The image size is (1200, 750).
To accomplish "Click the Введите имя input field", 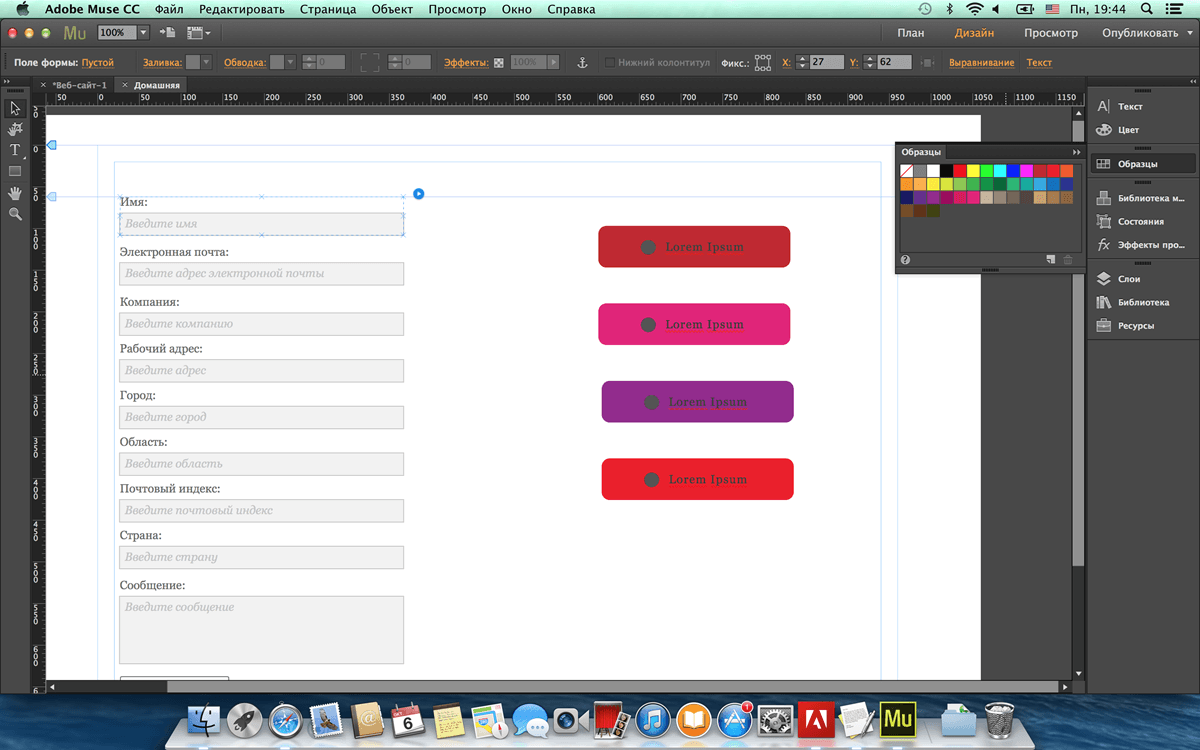I will (x=262, y=224).
